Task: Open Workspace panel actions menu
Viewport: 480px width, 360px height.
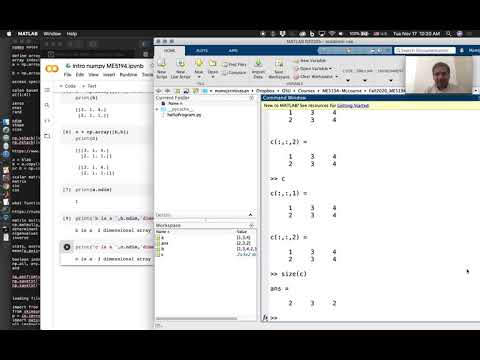Action: click(x=252, y=225)
